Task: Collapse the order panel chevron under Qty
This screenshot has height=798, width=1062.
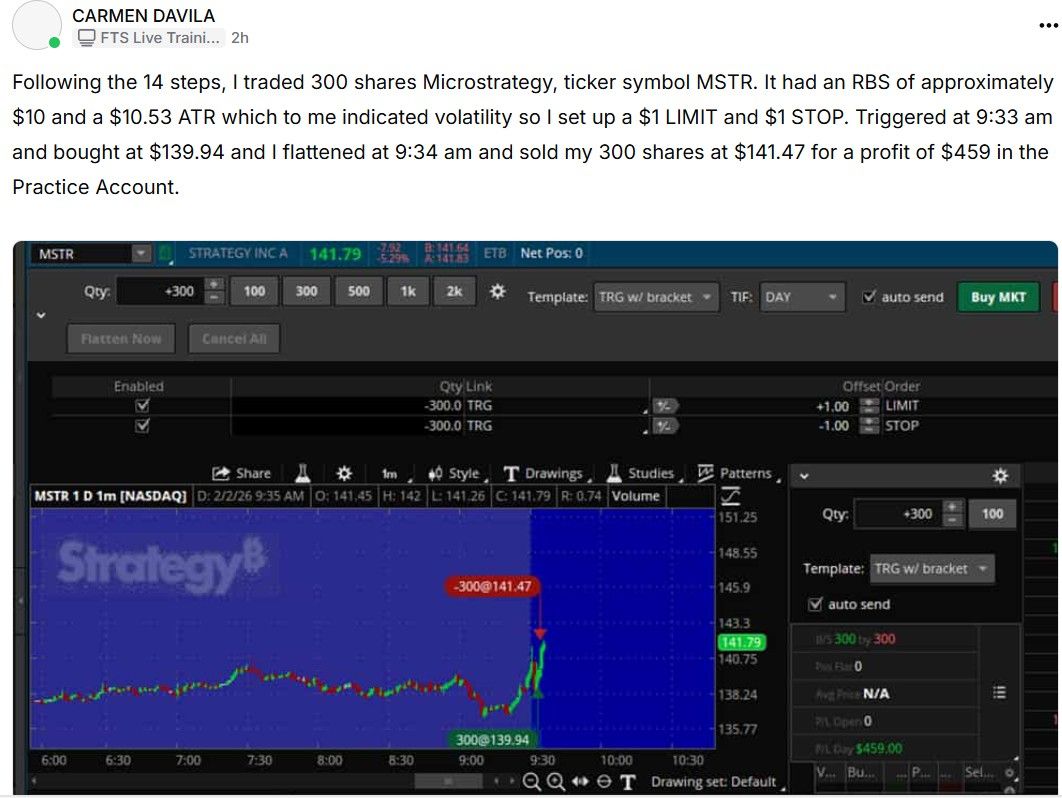Action: (41, 315)
